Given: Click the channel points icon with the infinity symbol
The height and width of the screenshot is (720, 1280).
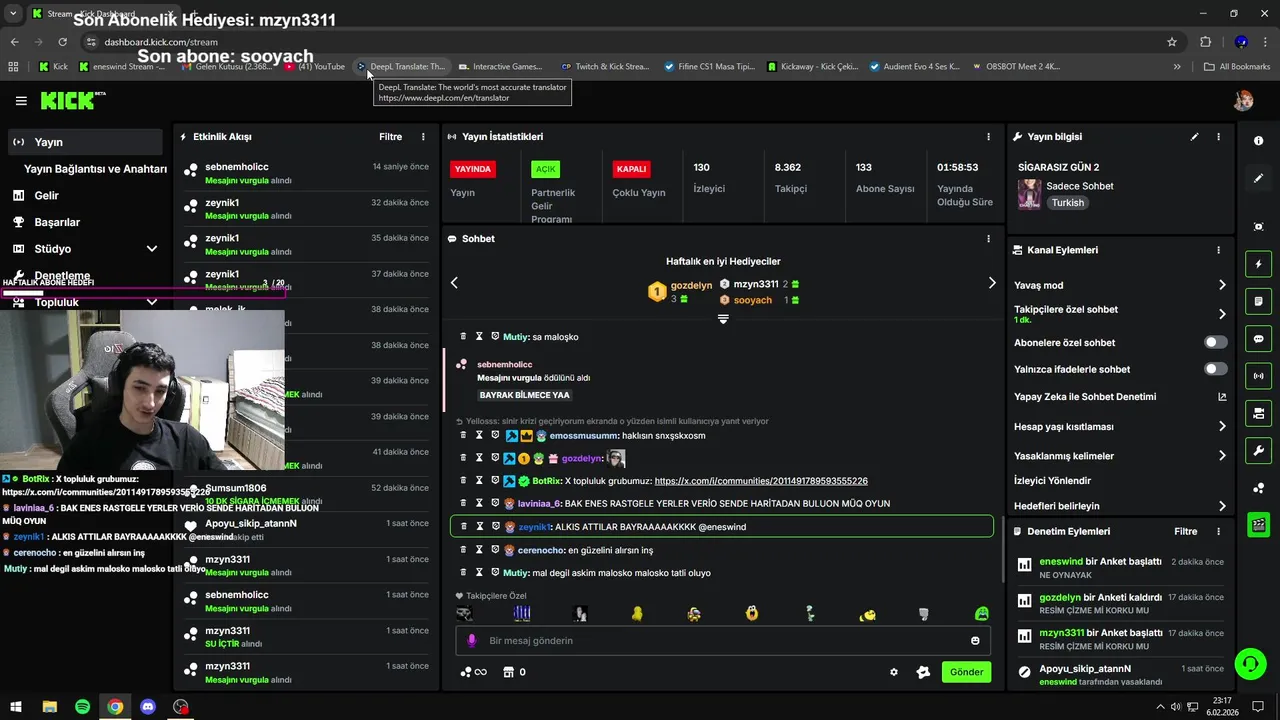Looking at the screenshot, I should 473,672.
